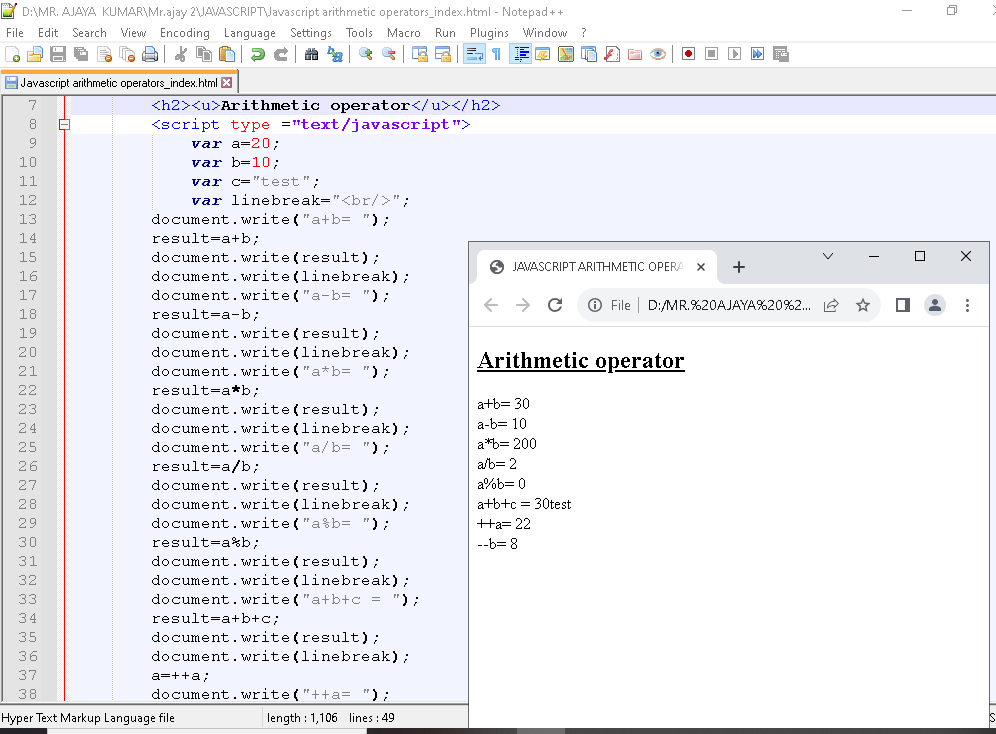The image size is (996, 734).
Task: Click the Monitoring eye icon
Action: (x=658, y=54)
